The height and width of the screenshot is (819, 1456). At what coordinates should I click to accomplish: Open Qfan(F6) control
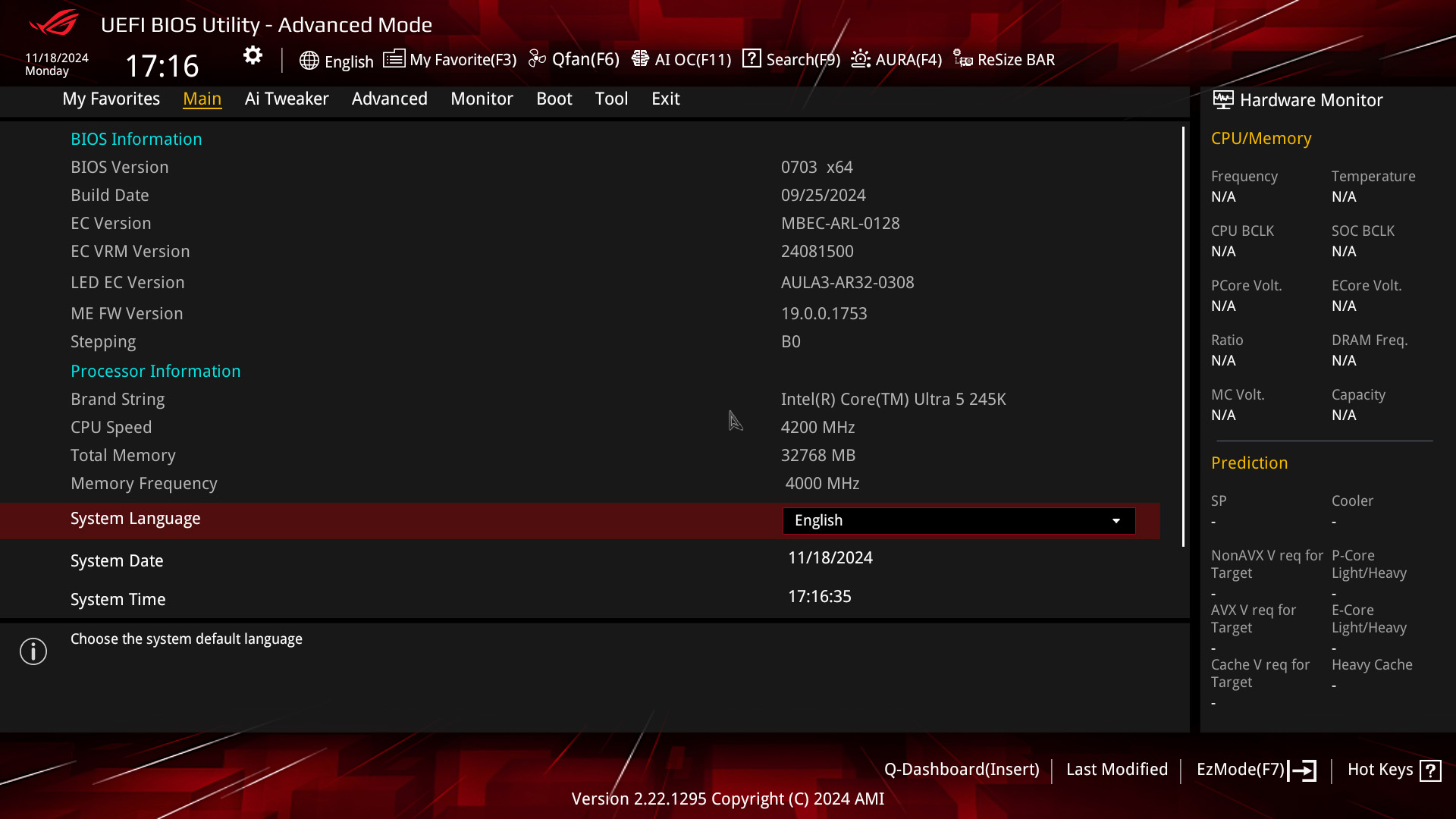pyautogui.click(x=574, y=59)
